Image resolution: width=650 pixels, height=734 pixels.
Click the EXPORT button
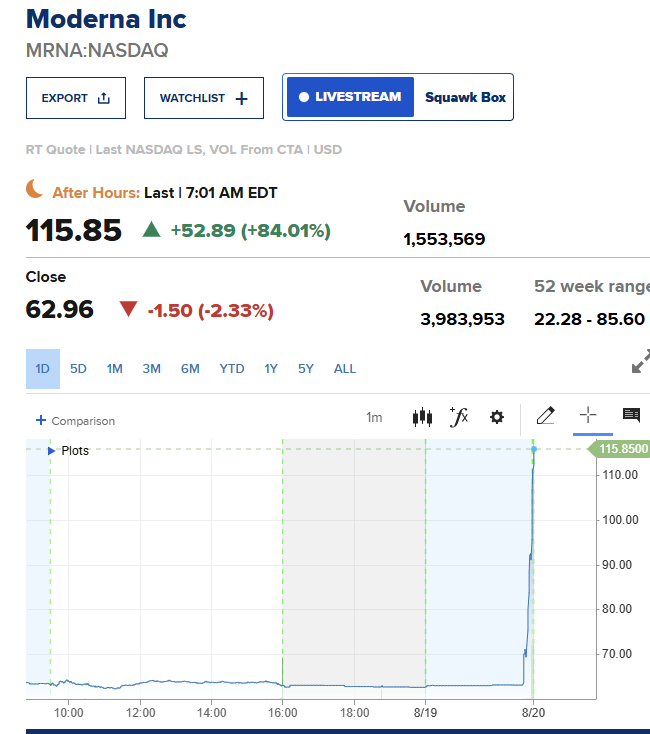[x=76, y=98]
